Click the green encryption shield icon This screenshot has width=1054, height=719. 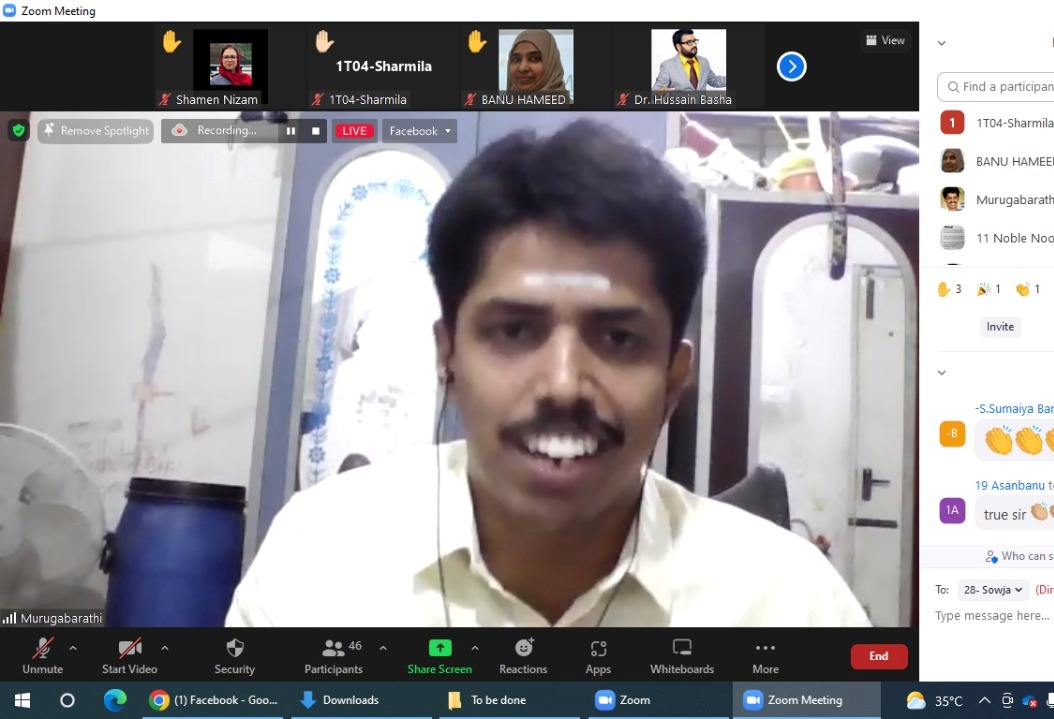click(x=19, y=130)
